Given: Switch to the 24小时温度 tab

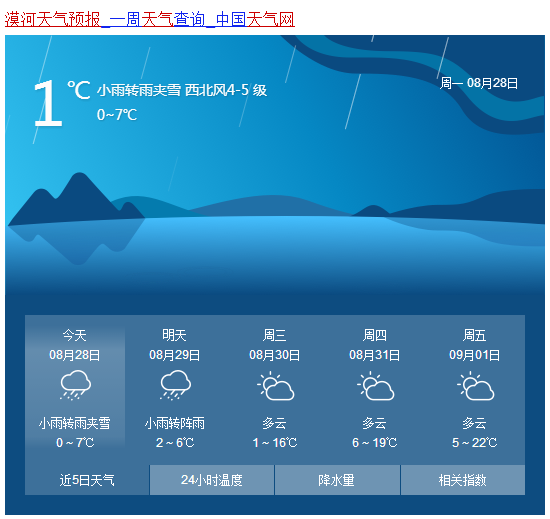Looking at the screenshot, I should point(212,480).
